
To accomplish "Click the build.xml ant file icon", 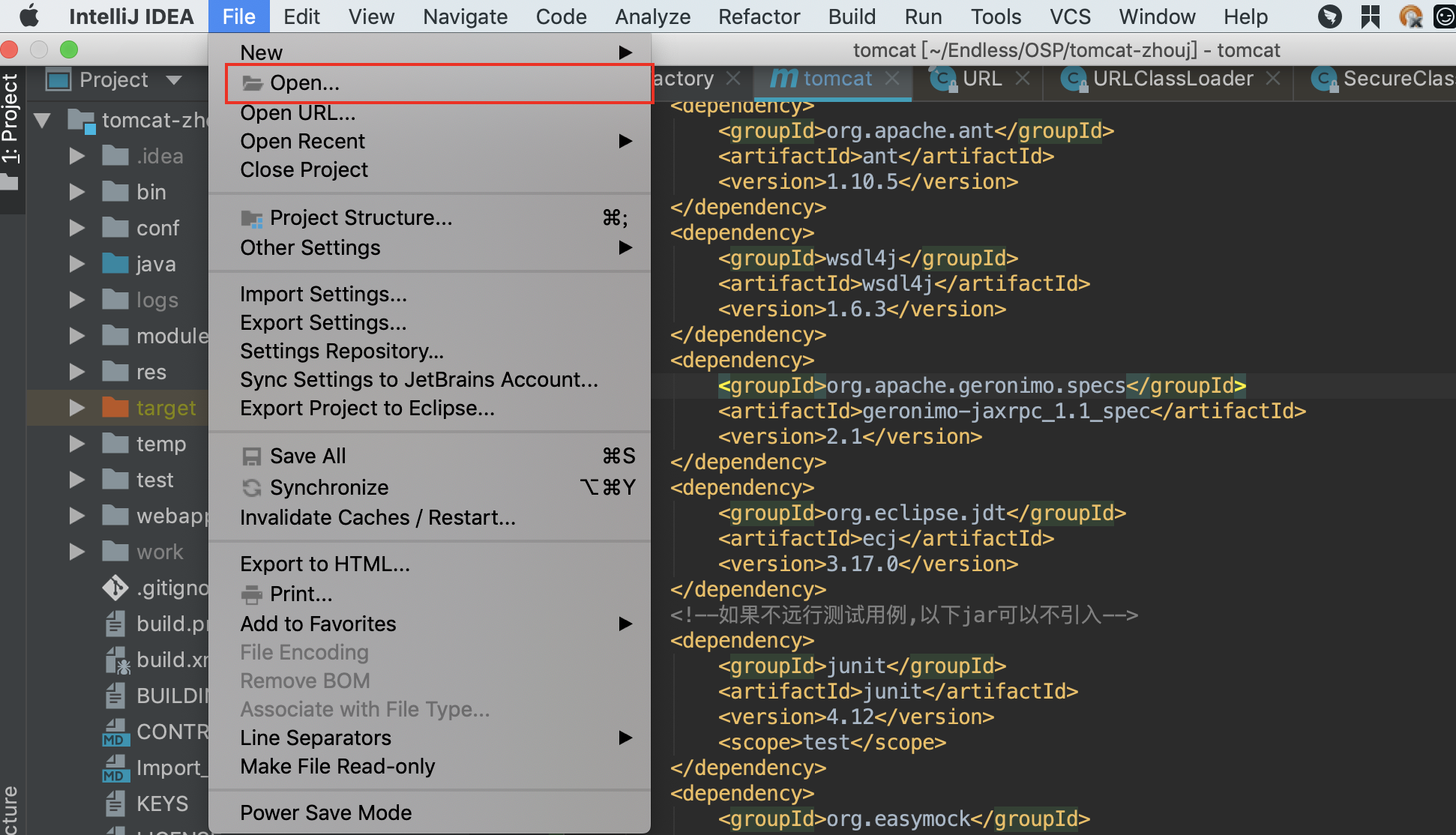I will coord(116,660).
